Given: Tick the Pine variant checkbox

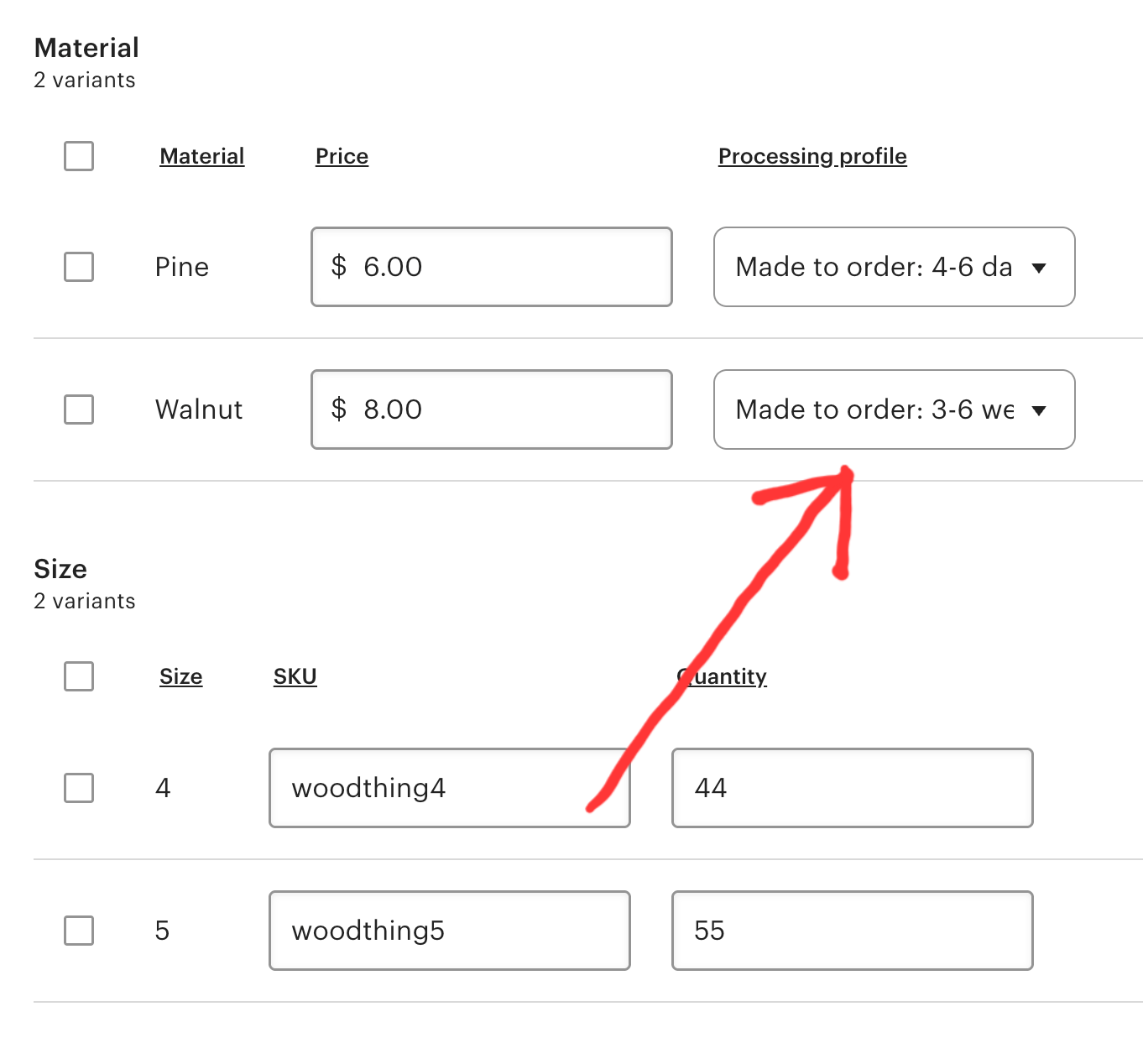Looking at the screenshot, I should [x=79, y=267].
